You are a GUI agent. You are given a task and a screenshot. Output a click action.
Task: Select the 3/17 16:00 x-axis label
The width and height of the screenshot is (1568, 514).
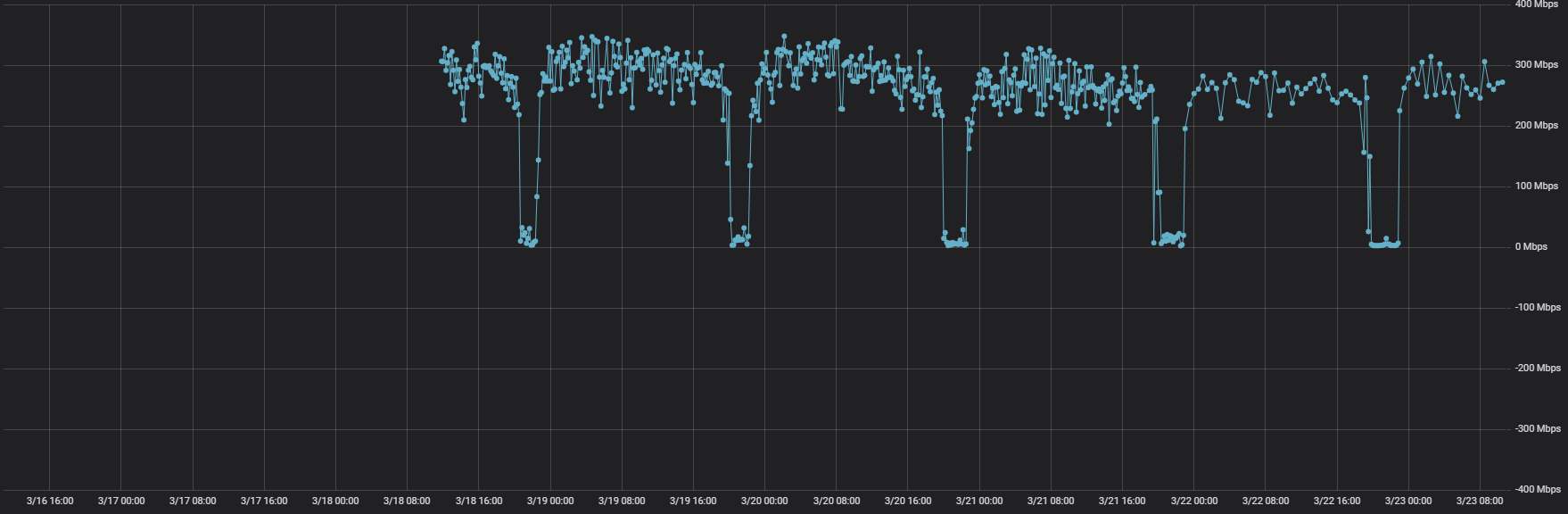pos(264,501)
